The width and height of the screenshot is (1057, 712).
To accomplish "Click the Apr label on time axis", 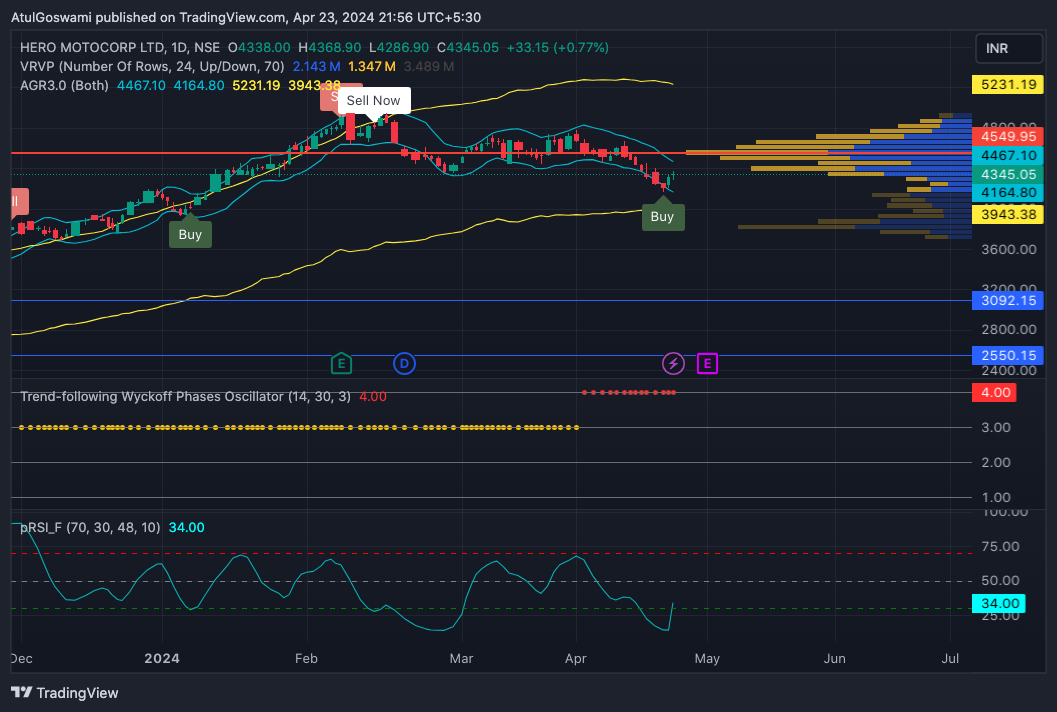I will pyautogui.click(x=576, y=658).
